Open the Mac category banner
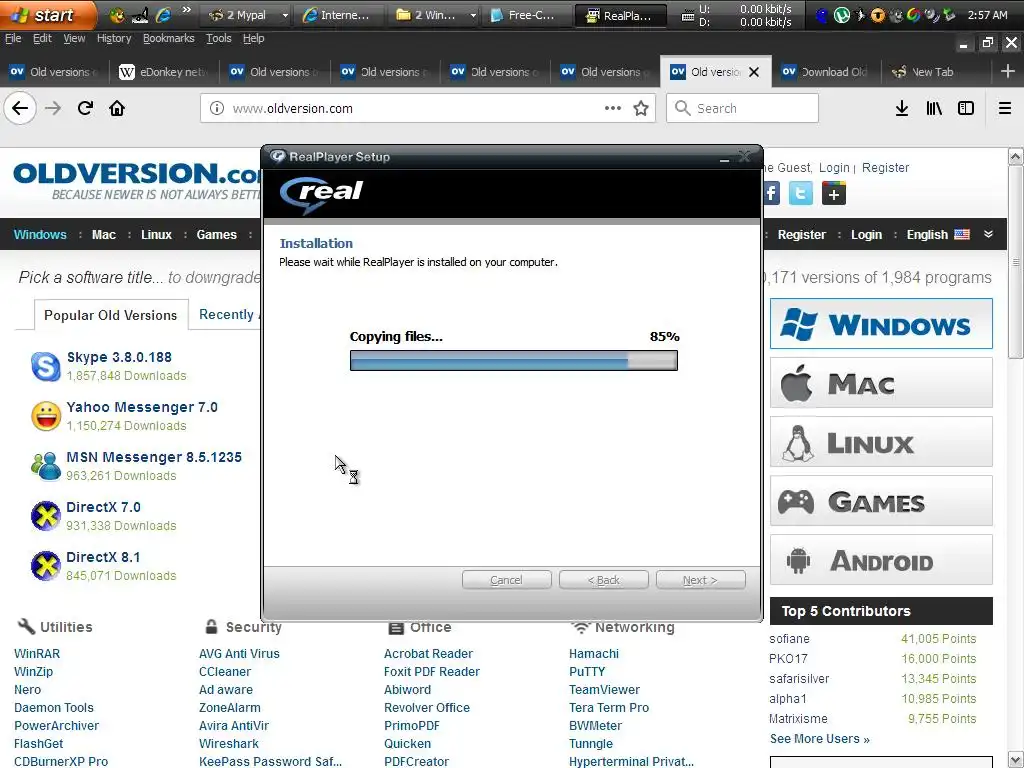Viewport: 1024px width, 768px height. pyautogui.click(x=881, y=383)
